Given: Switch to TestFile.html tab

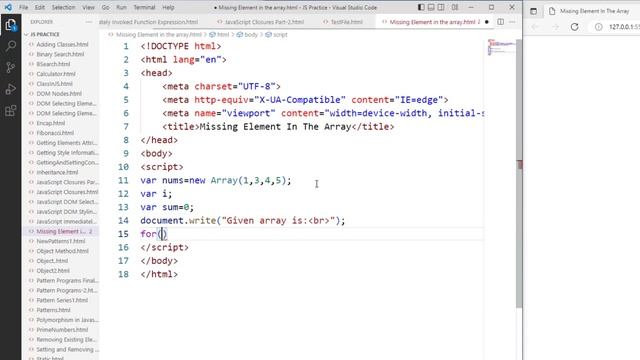Looking at the screenshot, I should pyautogui.click(x=346, y=22).
